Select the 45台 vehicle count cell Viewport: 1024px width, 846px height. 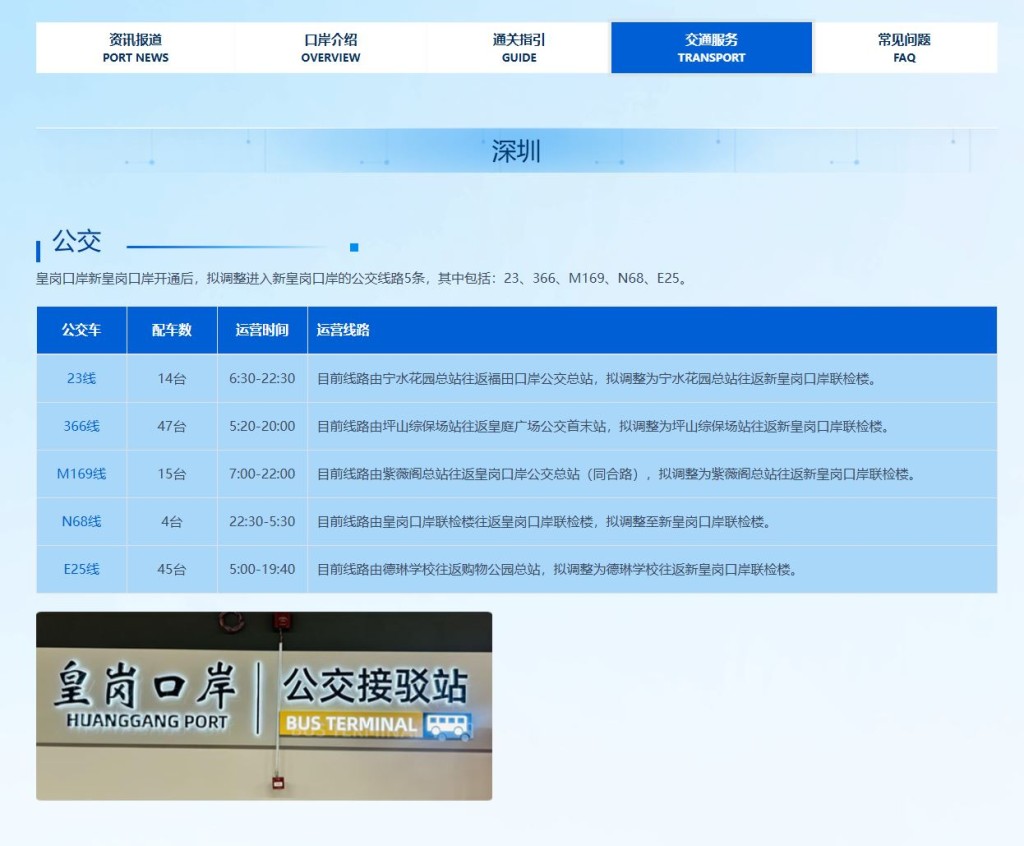(172, 569)
